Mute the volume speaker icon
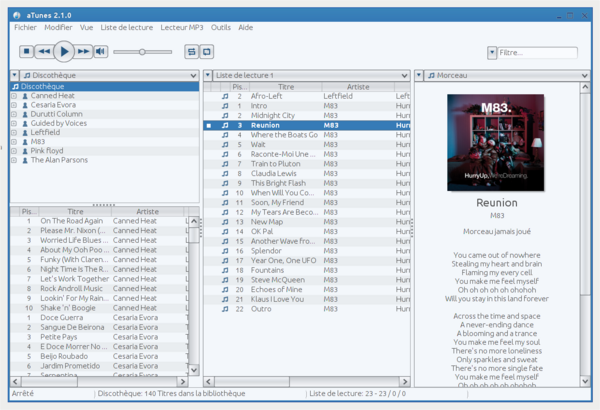Image resolution: width=600 pixels, height=410 pixels. [101, 51]
